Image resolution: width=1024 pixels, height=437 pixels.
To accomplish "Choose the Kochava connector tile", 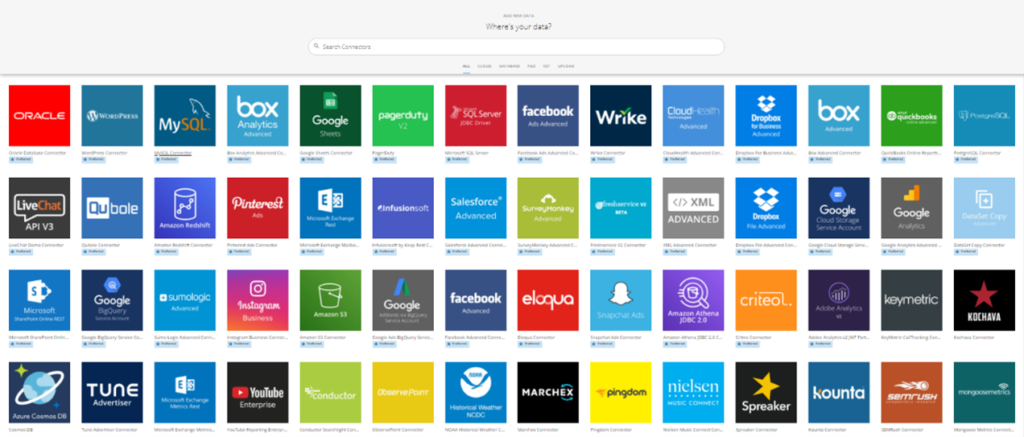I will (x=984, y=300).
